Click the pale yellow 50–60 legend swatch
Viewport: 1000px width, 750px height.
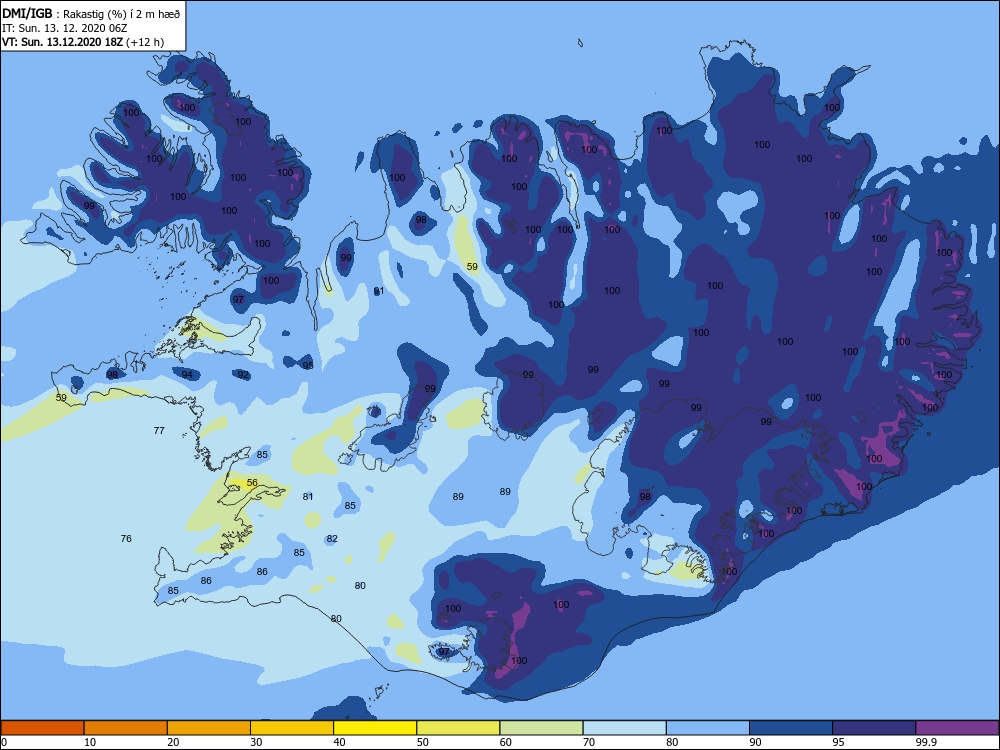458,728
